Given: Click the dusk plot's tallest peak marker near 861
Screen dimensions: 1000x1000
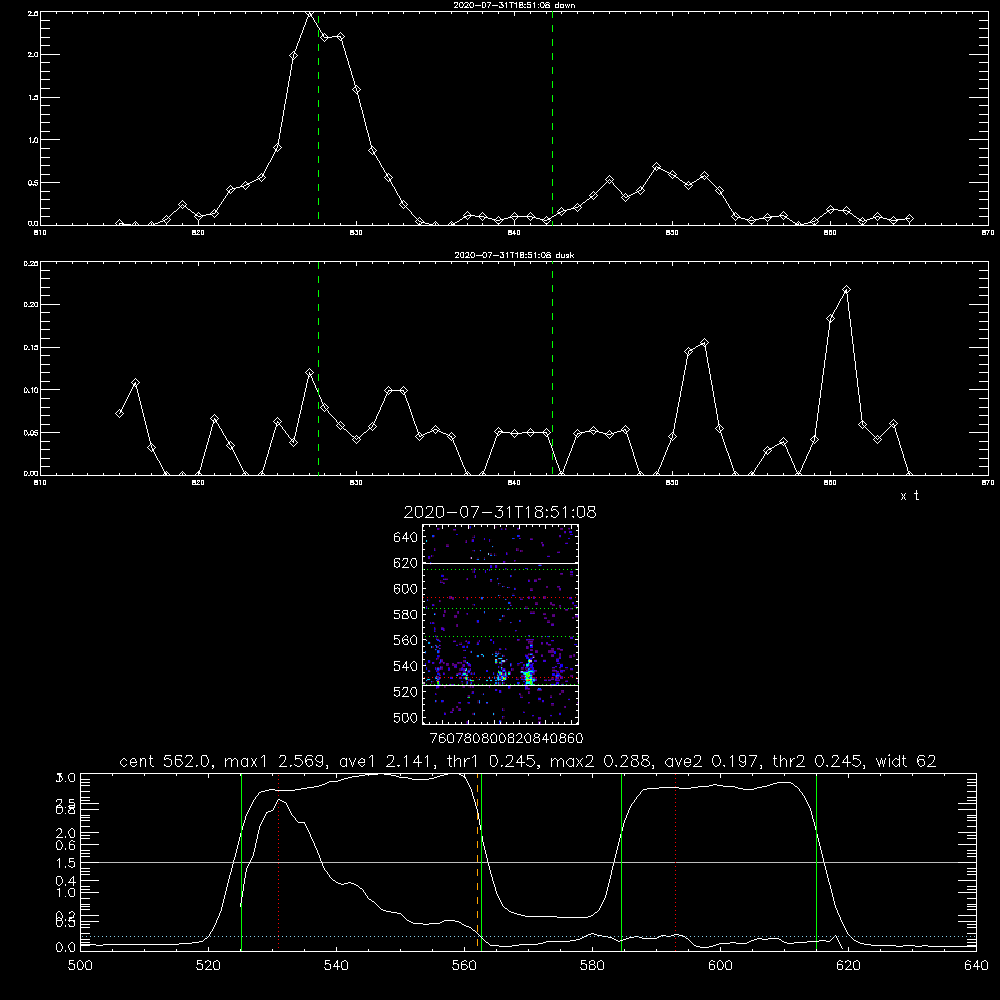Looking at the screenshot, I should pyautogui.click(x=846, y=290).
